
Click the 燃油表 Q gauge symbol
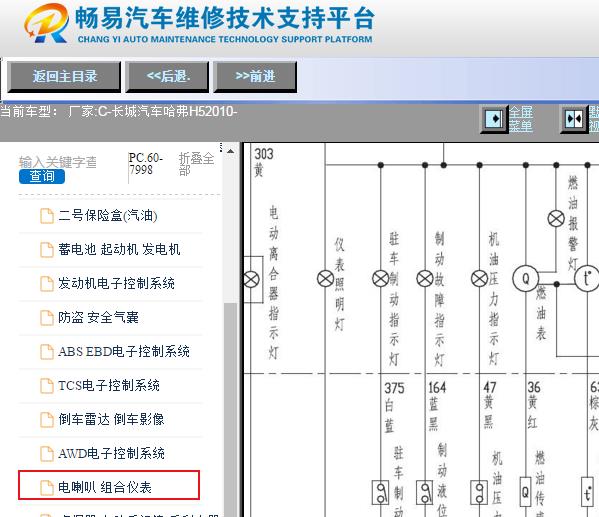[526, 279]
